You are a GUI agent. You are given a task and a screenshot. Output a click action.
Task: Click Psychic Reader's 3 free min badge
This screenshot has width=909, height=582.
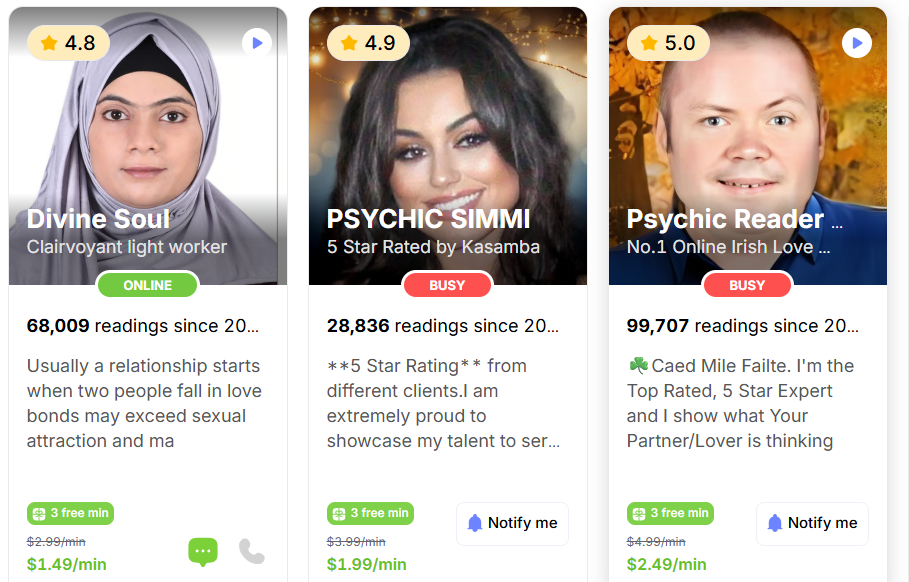(x=670, y=513)
